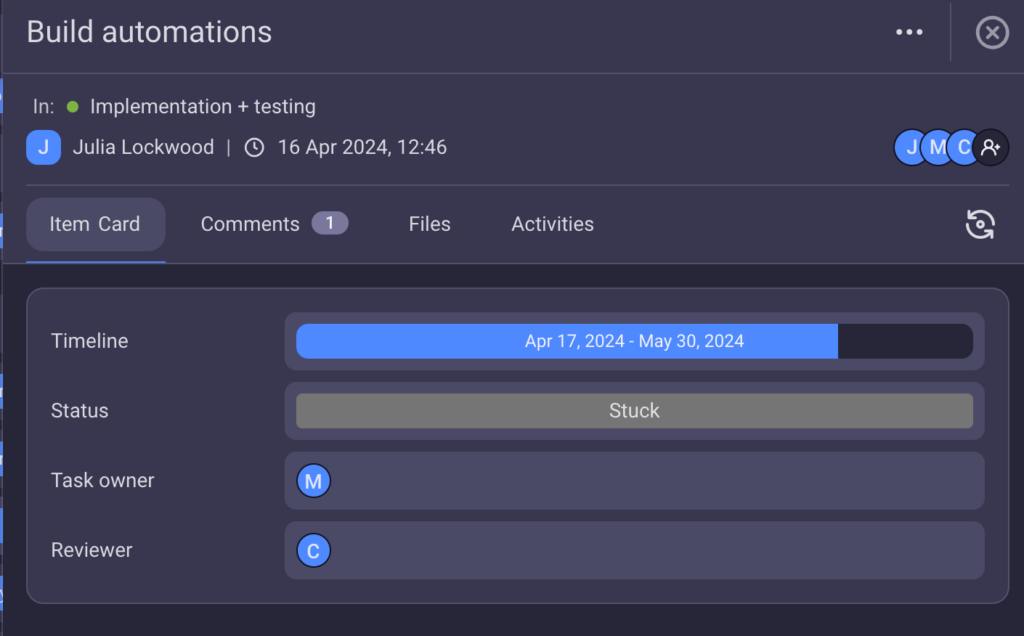Select the M avatar in Task owner row
This screenshot has width=1024, height=636.
(313, 481)
